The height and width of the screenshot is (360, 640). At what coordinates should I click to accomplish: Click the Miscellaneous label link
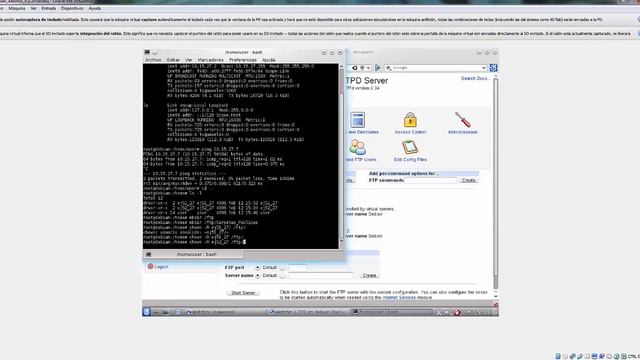pos(462,132)
